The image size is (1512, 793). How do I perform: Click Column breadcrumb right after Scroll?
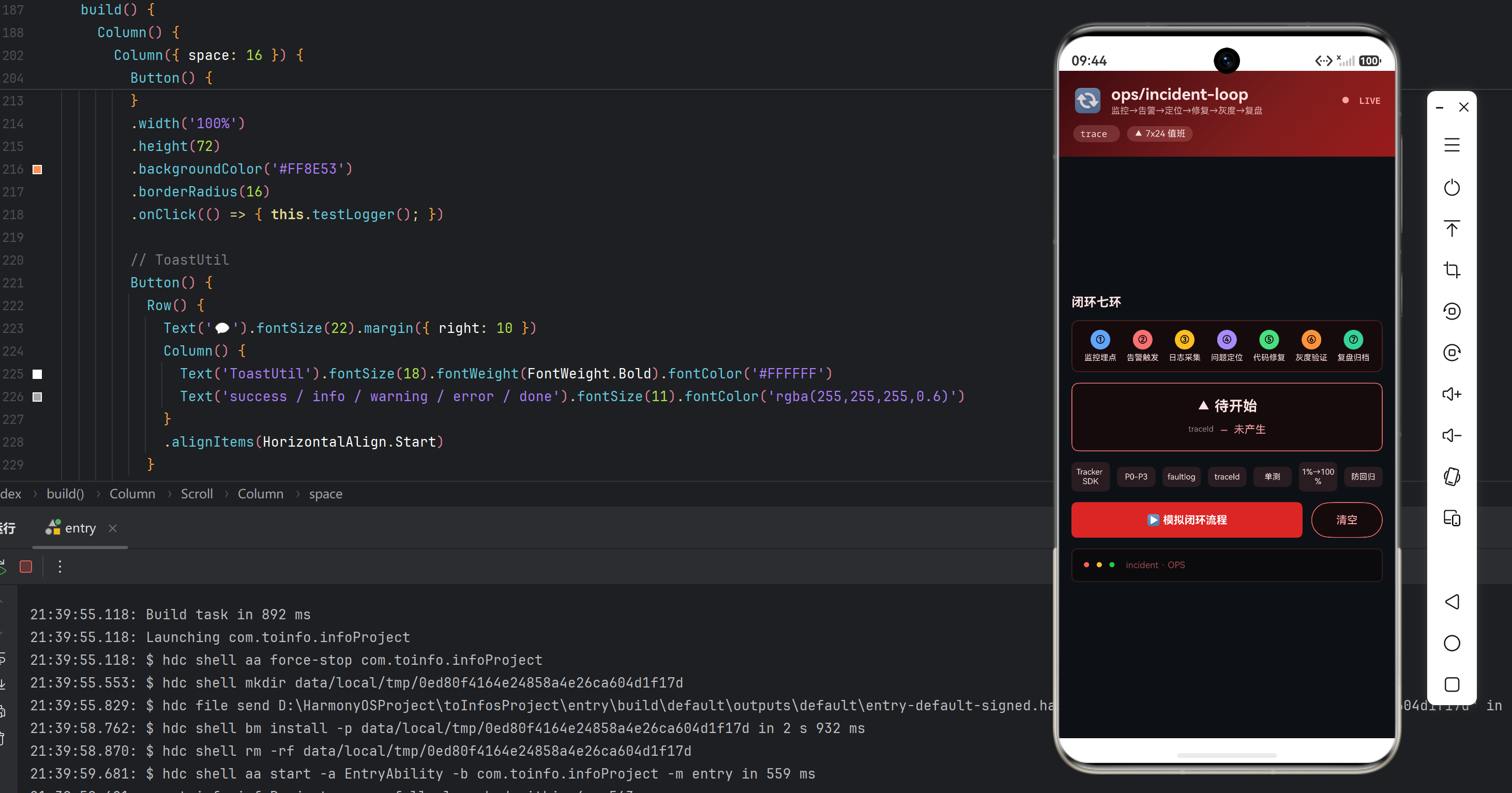[261, 494]
